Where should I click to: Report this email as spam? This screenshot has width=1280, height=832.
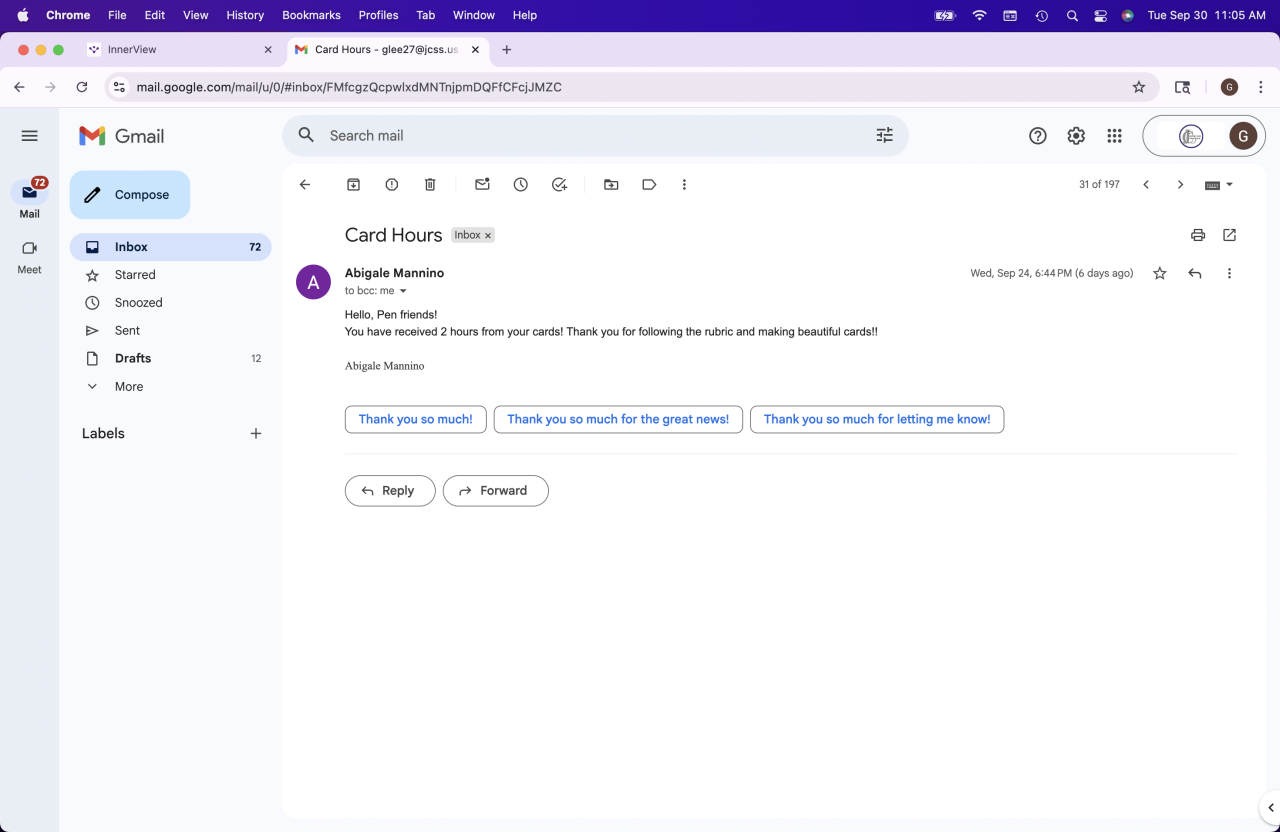392,185
